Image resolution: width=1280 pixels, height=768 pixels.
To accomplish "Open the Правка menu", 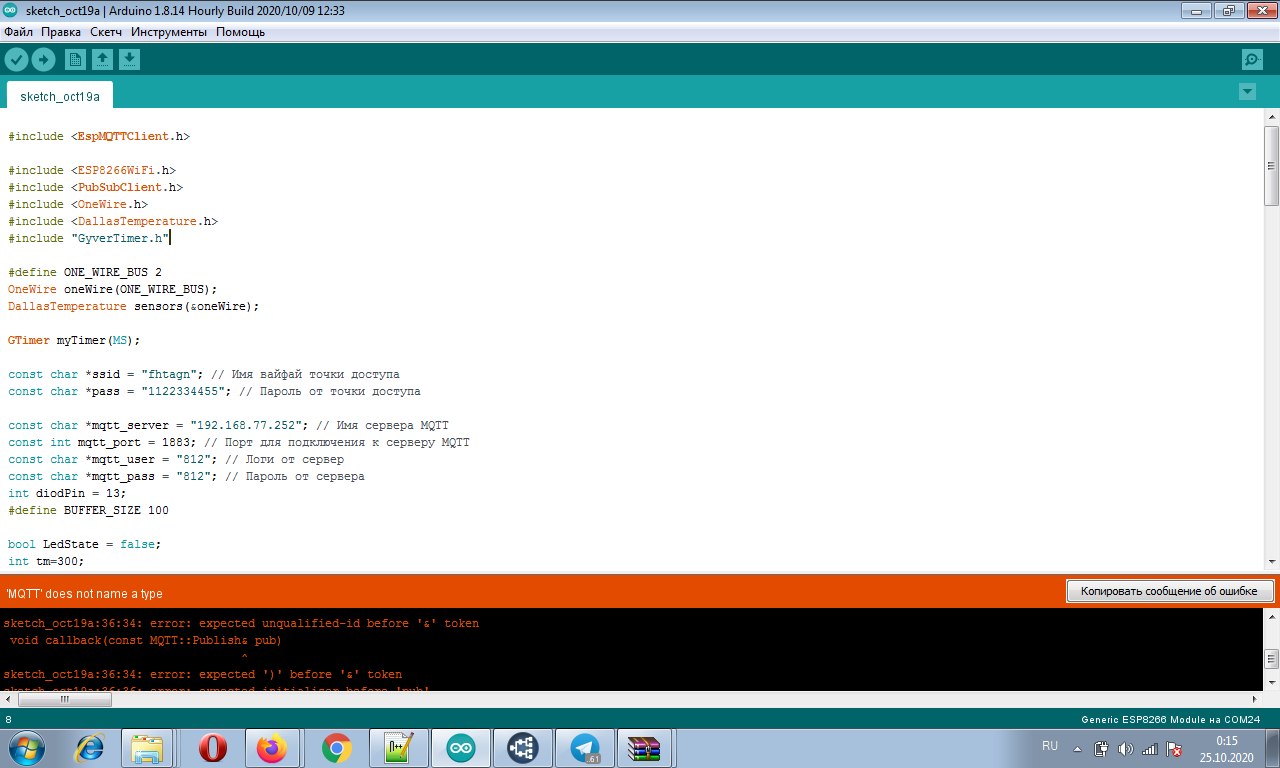I will 61,32.
